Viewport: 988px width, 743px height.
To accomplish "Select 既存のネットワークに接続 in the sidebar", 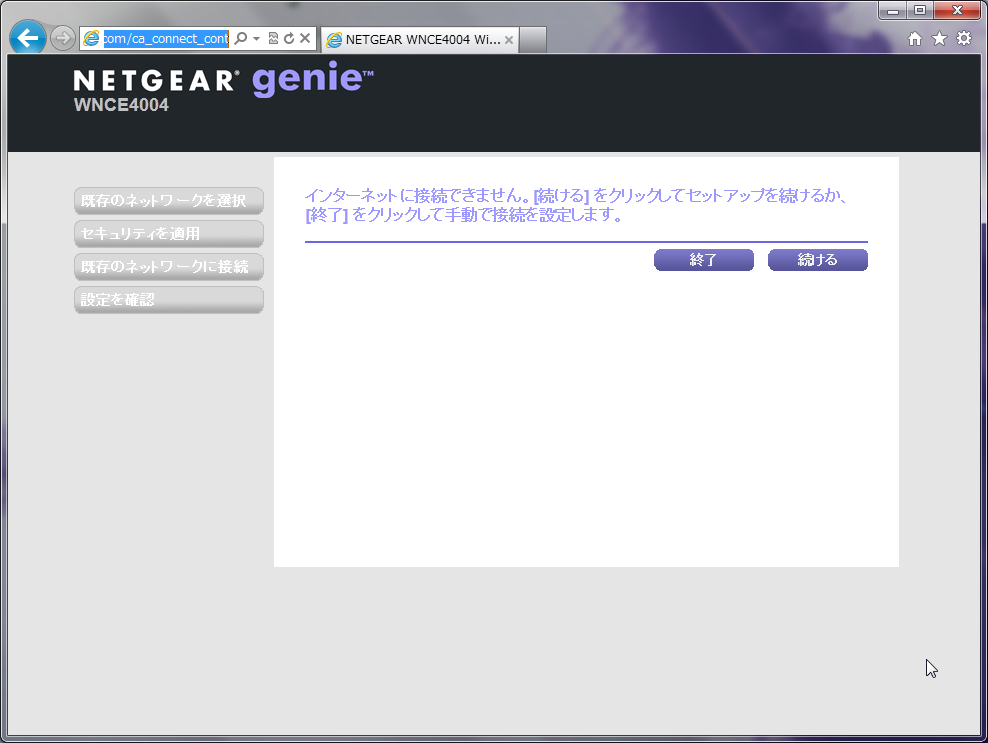I will click(x=168, y=267).
